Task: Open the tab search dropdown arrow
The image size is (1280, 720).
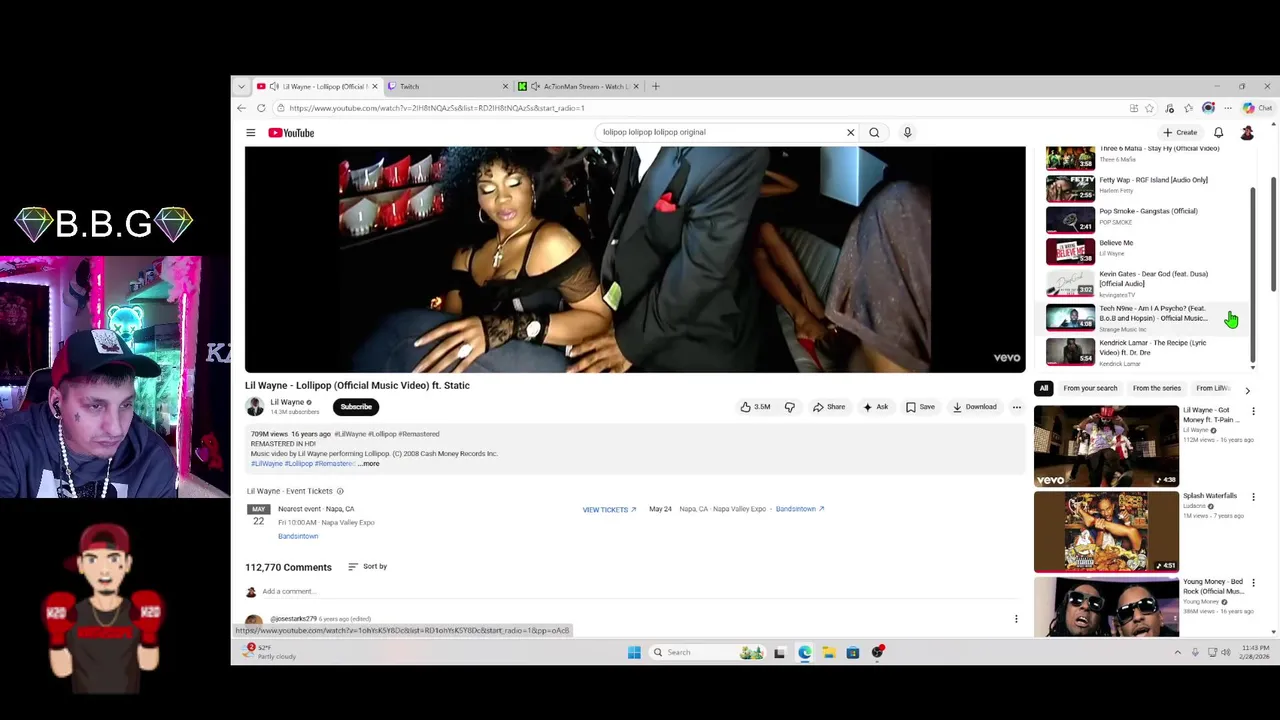Action: (241, 86)
